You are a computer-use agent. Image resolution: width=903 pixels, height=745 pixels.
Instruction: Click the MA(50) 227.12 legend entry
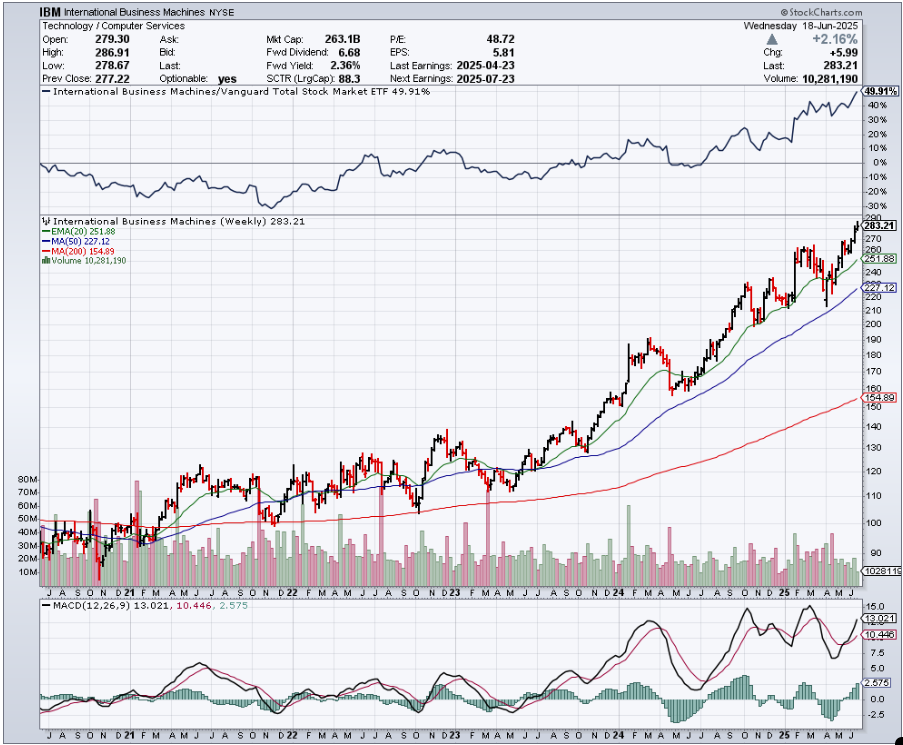(80, 241)
